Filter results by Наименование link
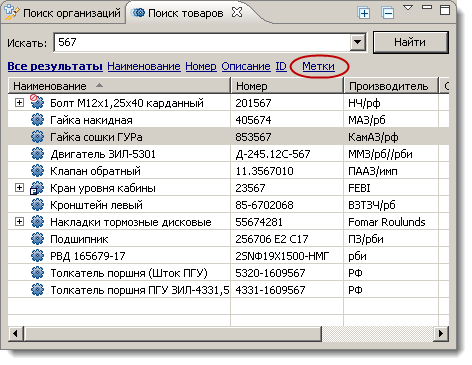 (x=144, y=66)
